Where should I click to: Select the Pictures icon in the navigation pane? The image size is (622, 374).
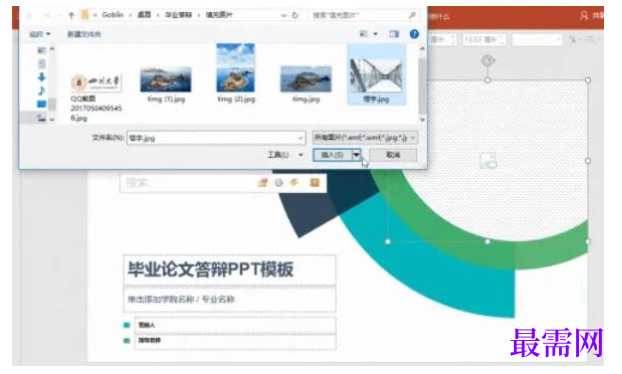click(42, 50)
